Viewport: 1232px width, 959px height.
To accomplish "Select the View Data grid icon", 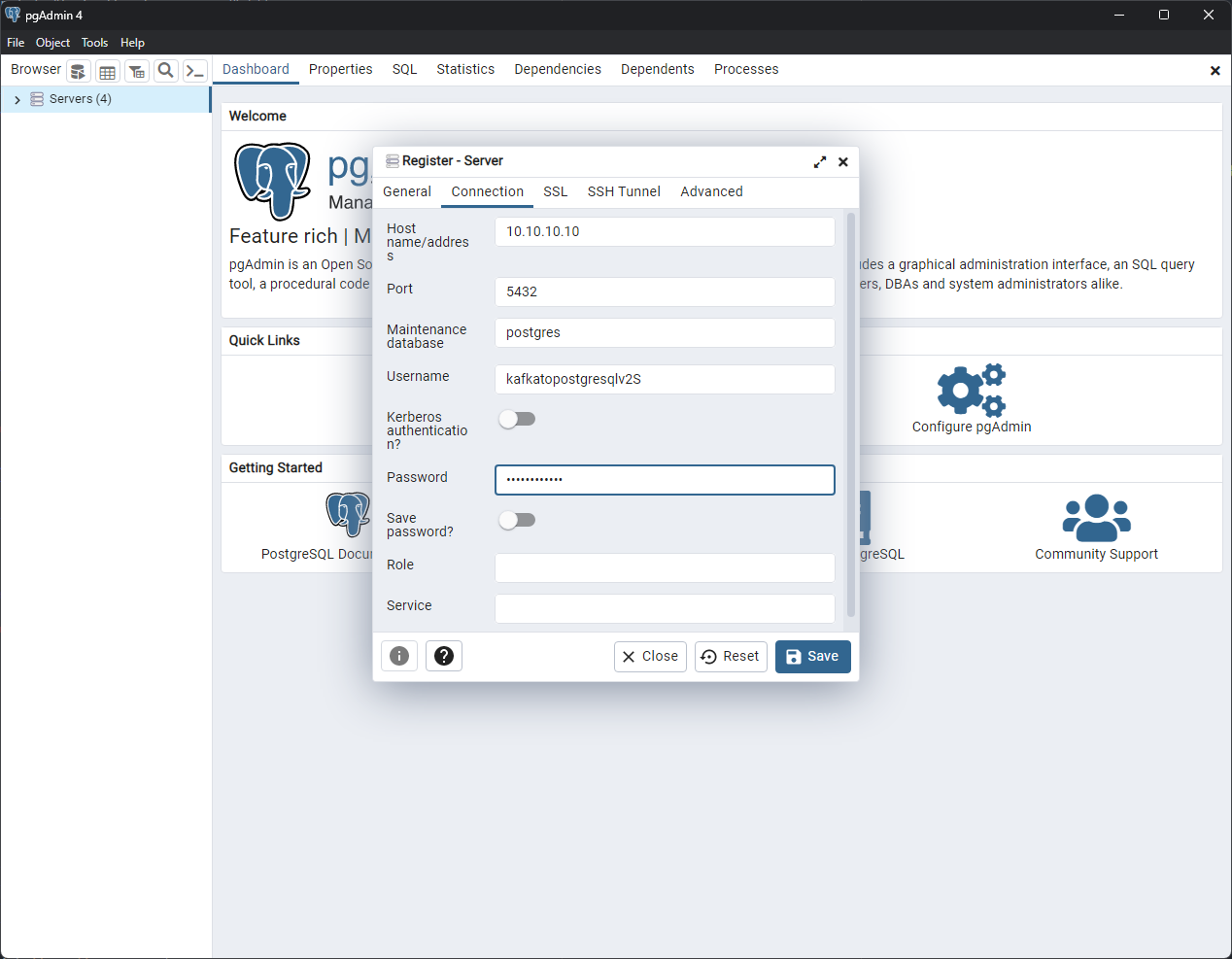I will (107, 70).
